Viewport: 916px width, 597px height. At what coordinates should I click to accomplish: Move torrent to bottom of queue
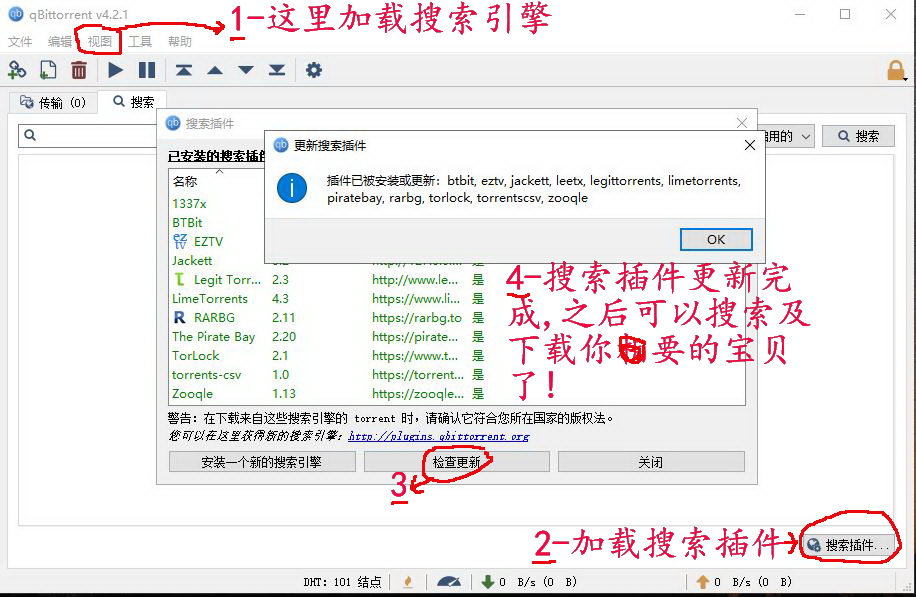277,70
